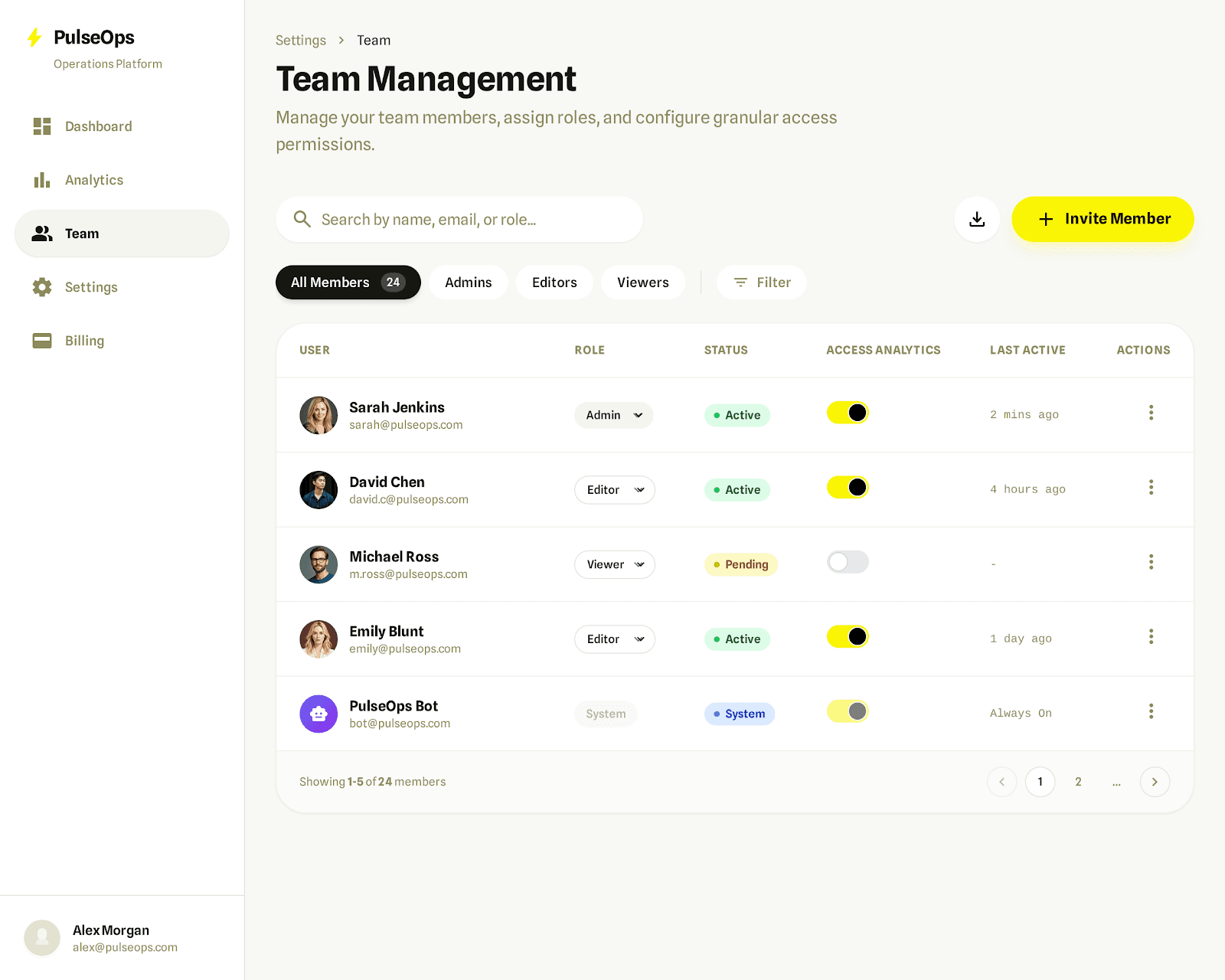Go to page 2 of members
Image resolution: width=1225 pixels, height=980 pixels.
point(1078,782)
